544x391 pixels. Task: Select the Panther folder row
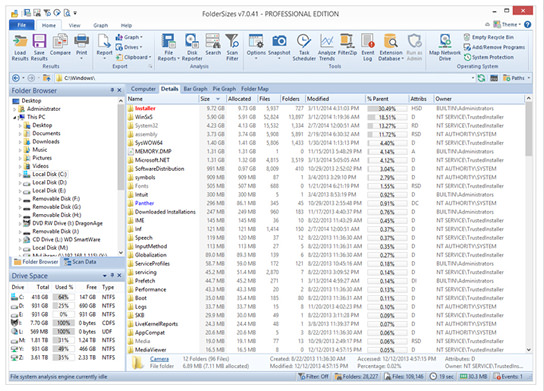pyautogui.click(x=325, y=203)
